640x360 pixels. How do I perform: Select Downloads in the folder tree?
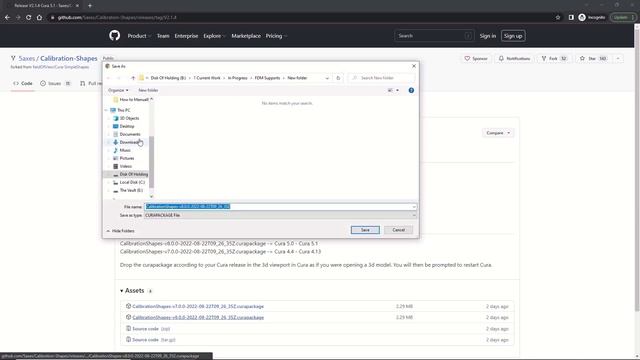[x=129, y=142]
